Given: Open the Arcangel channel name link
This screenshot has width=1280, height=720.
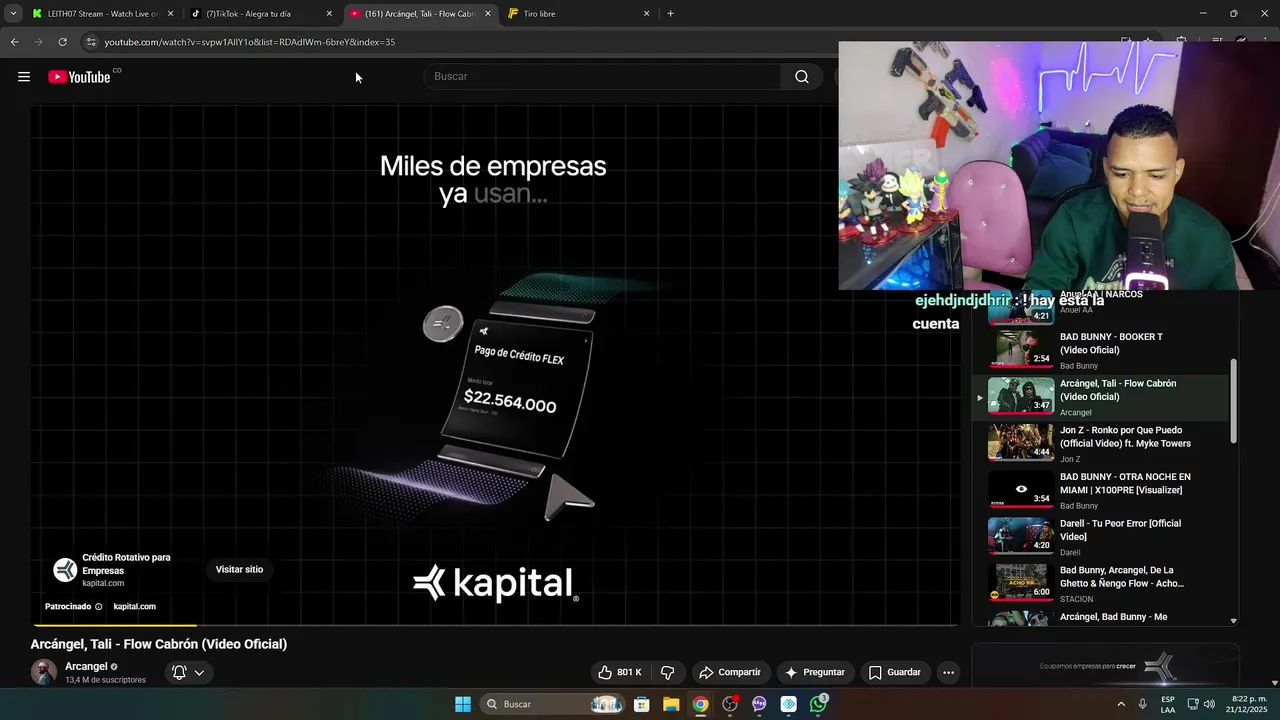Looking at the screenshot, I should pos(86,667).
